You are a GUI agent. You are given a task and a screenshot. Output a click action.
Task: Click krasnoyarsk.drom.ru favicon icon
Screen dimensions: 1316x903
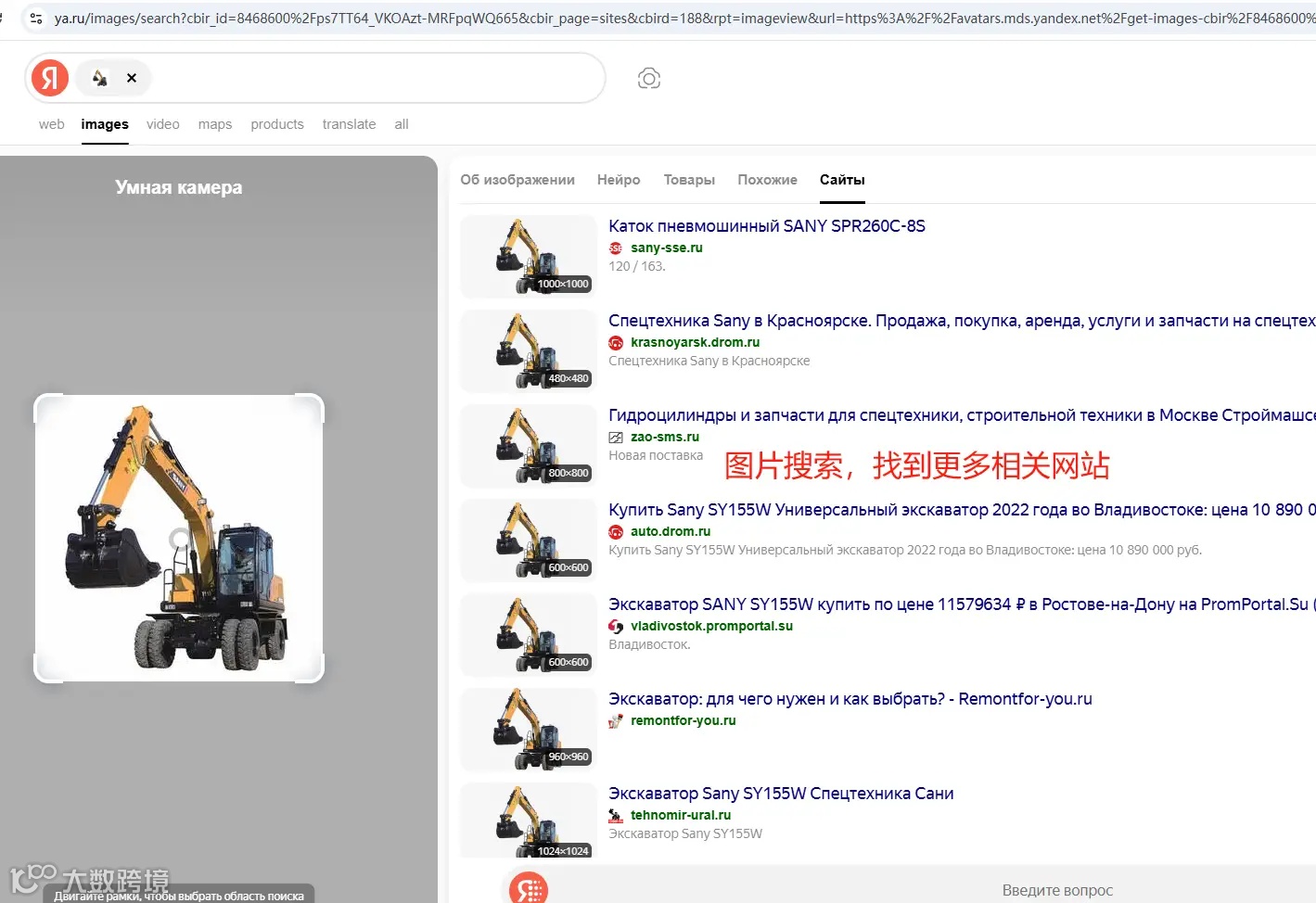point(616,343)
